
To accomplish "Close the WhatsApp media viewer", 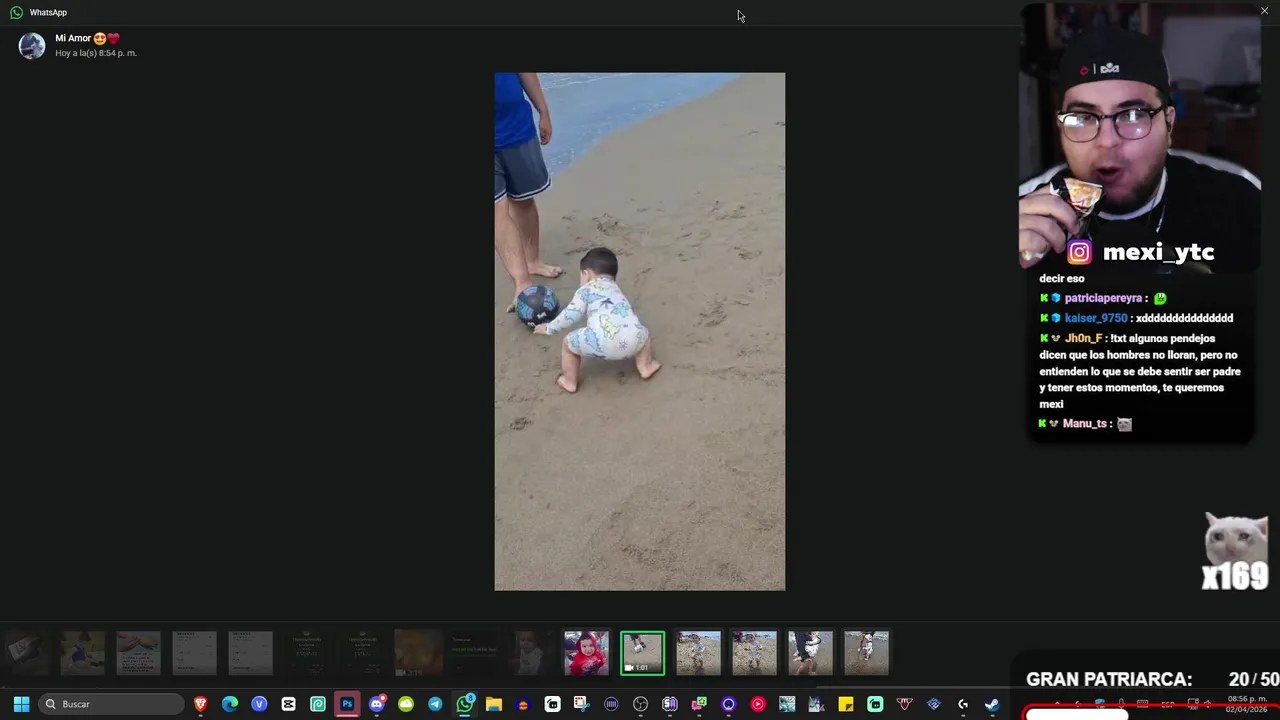I will coord(1264,11).
